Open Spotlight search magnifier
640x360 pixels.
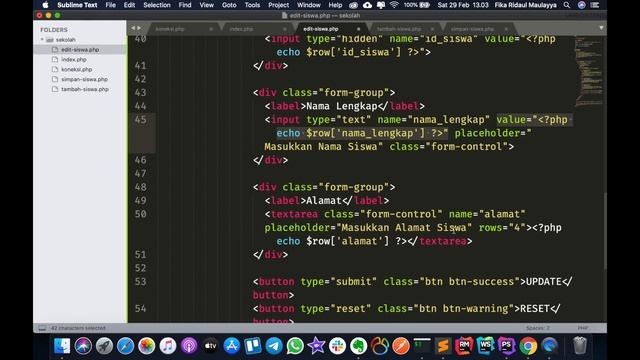pyautogui.click(x=567, y=5)
